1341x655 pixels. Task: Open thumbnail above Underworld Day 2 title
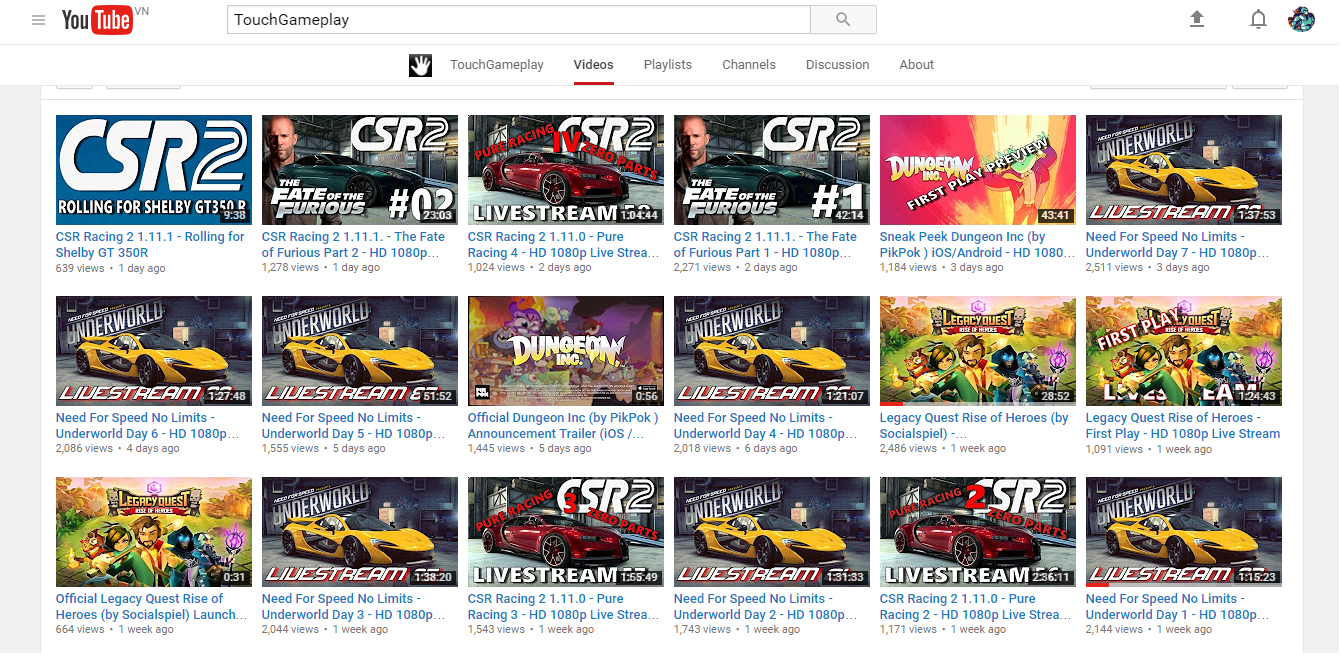772,532
